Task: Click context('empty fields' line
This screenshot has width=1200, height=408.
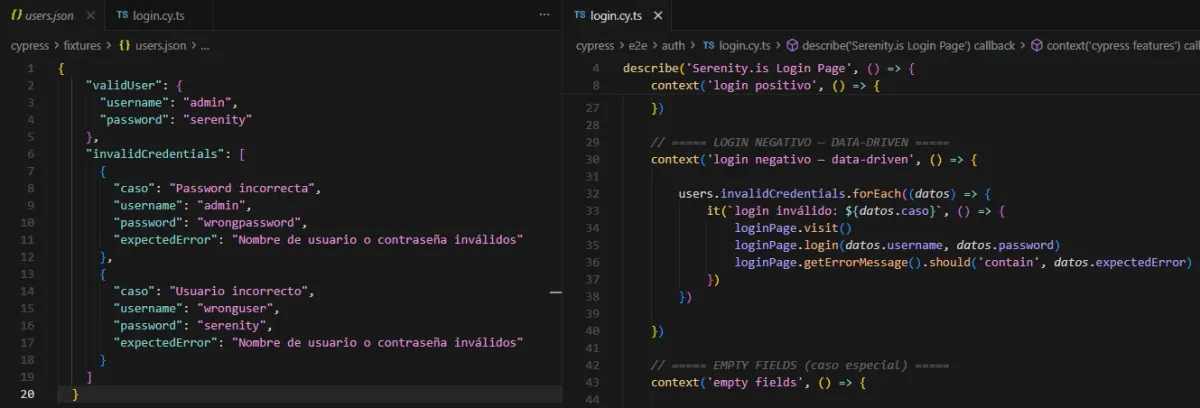Action: [756, 383]
